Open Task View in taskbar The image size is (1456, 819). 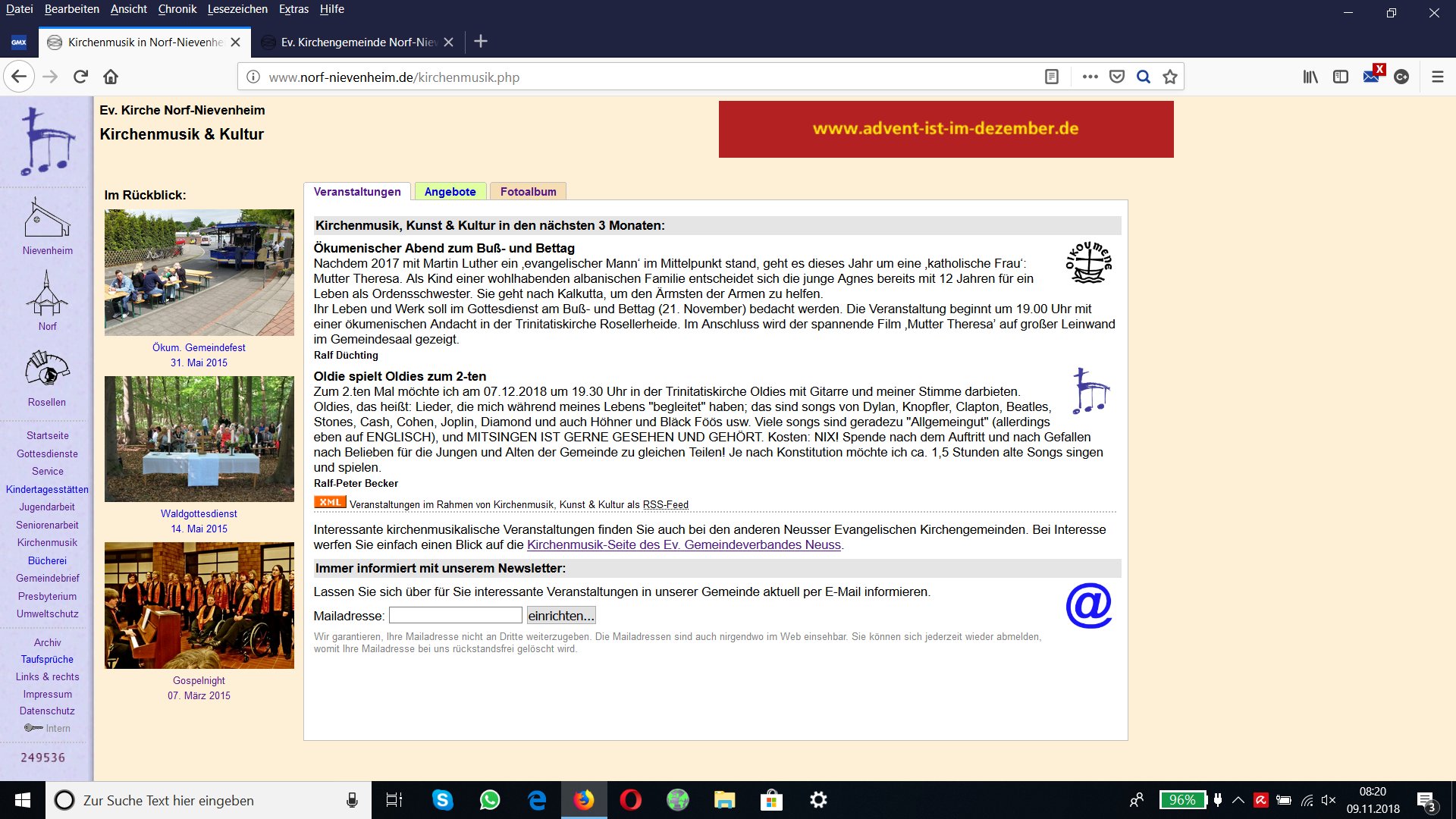click(394, 800)
